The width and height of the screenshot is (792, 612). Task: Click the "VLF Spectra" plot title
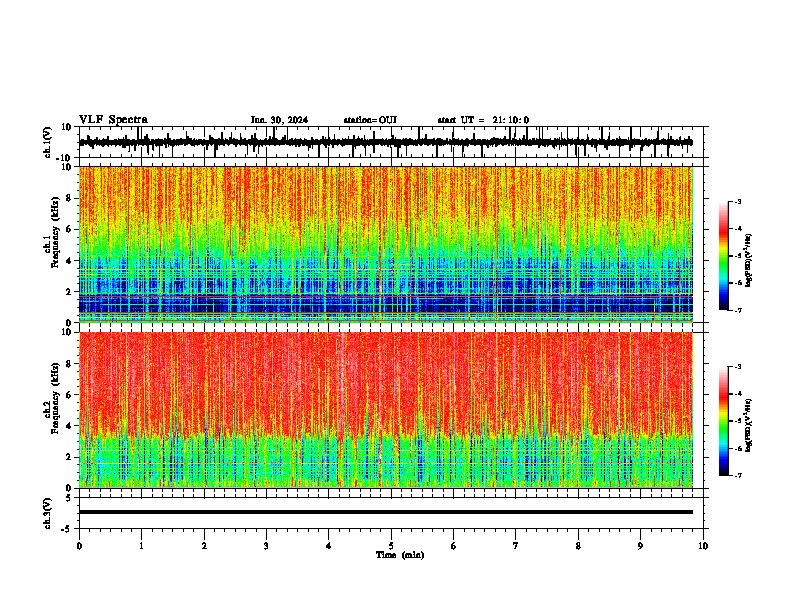point(113,120)
